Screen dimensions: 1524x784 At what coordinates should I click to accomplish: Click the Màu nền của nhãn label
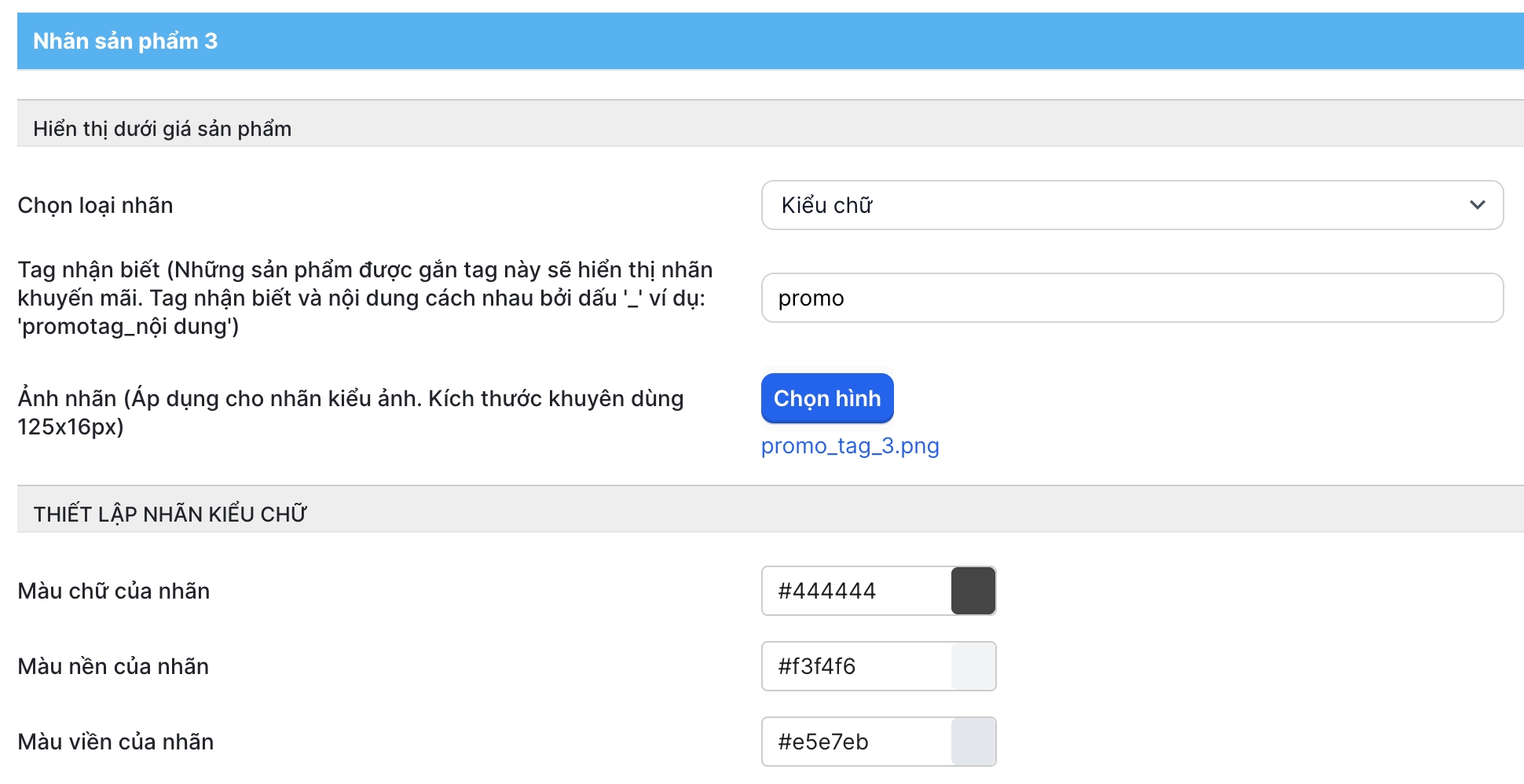[113, 666]
